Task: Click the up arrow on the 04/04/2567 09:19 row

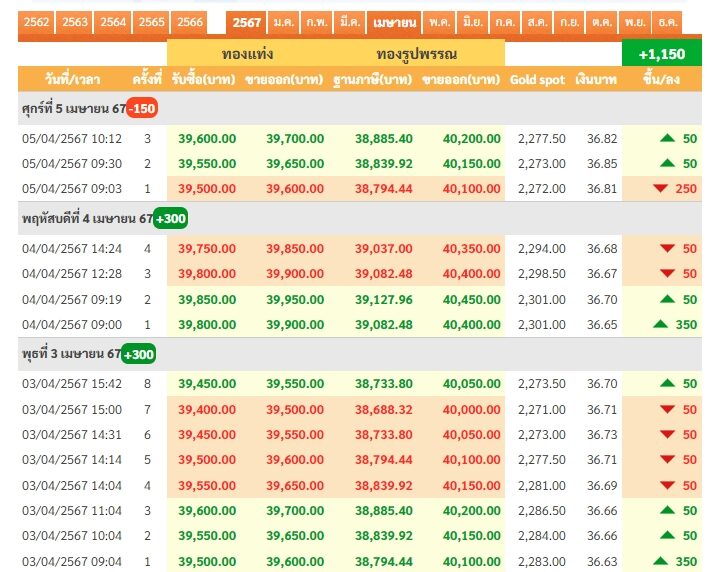Action: coord(667,298)
